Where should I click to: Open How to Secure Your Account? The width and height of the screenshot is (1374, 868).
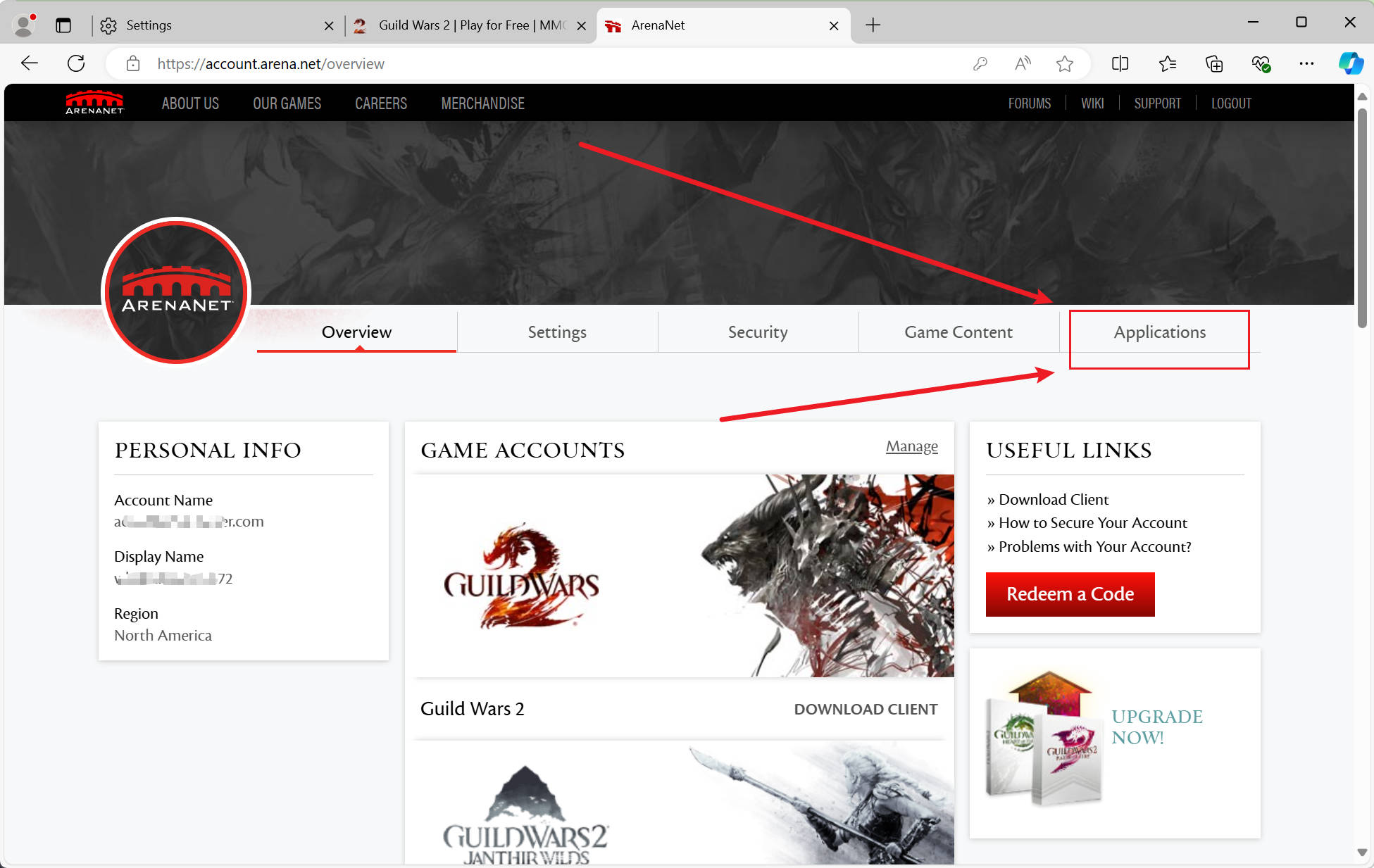1092,522
